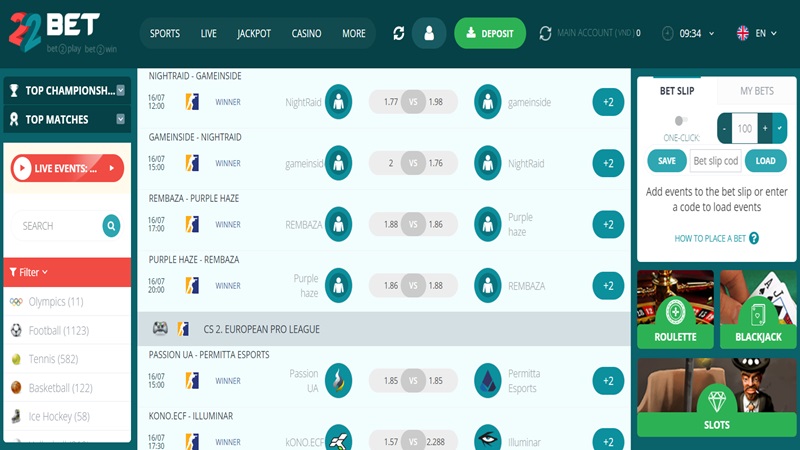Expand +2 markets for NightRaid - Gameinside 12:00

point(608,102)
